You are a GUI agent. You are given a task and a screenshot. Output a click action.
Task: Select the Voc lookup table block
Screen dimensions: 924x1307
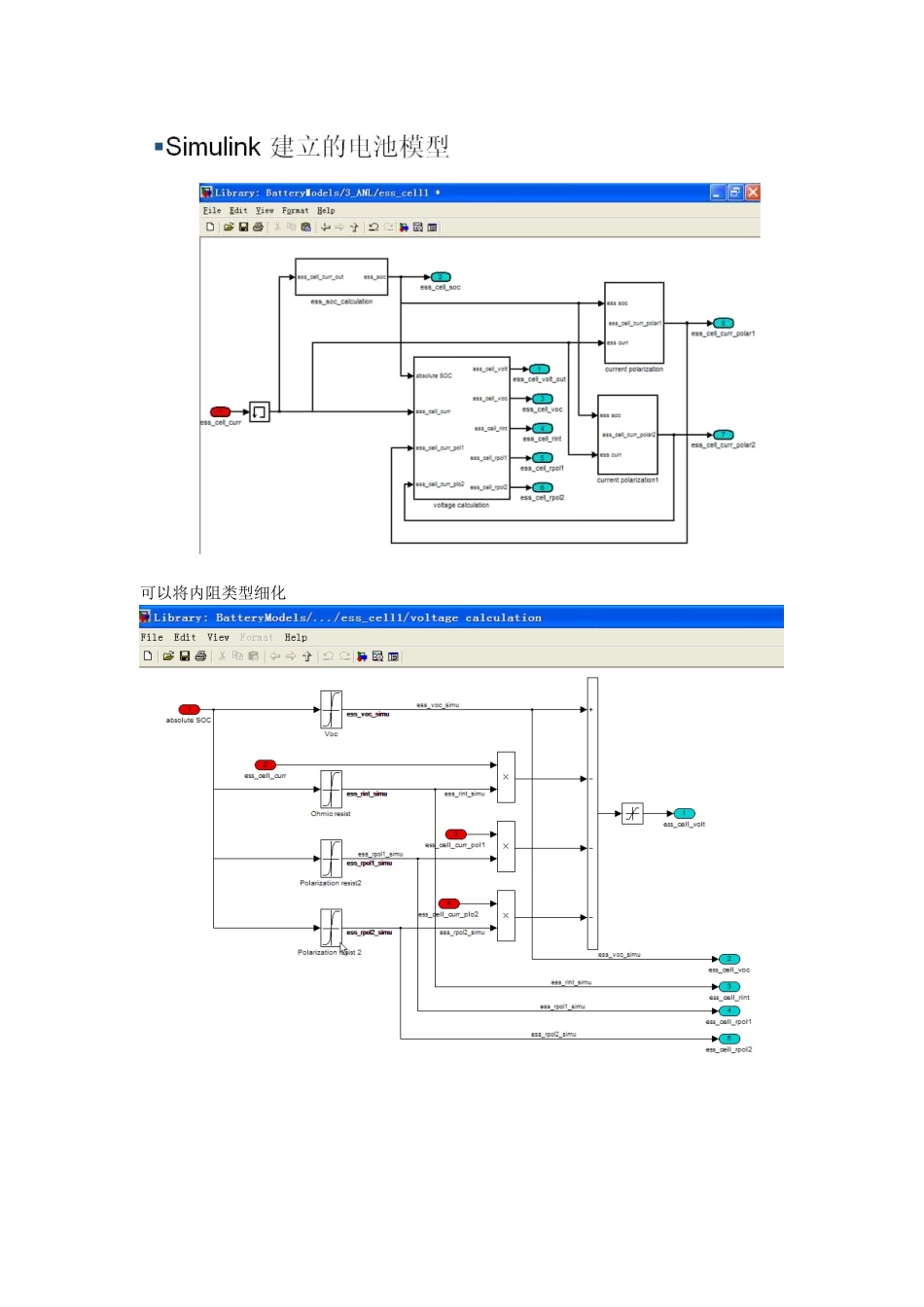pyautogui.click(x=332, y=710)
